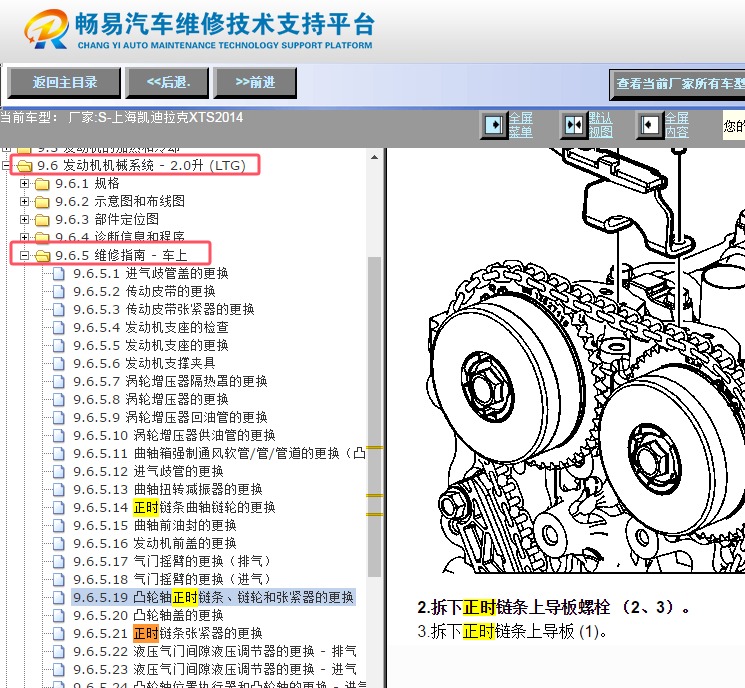Go forward with the >>前进 button
This screenshot has height=688, width=745.
click(255, 83)
